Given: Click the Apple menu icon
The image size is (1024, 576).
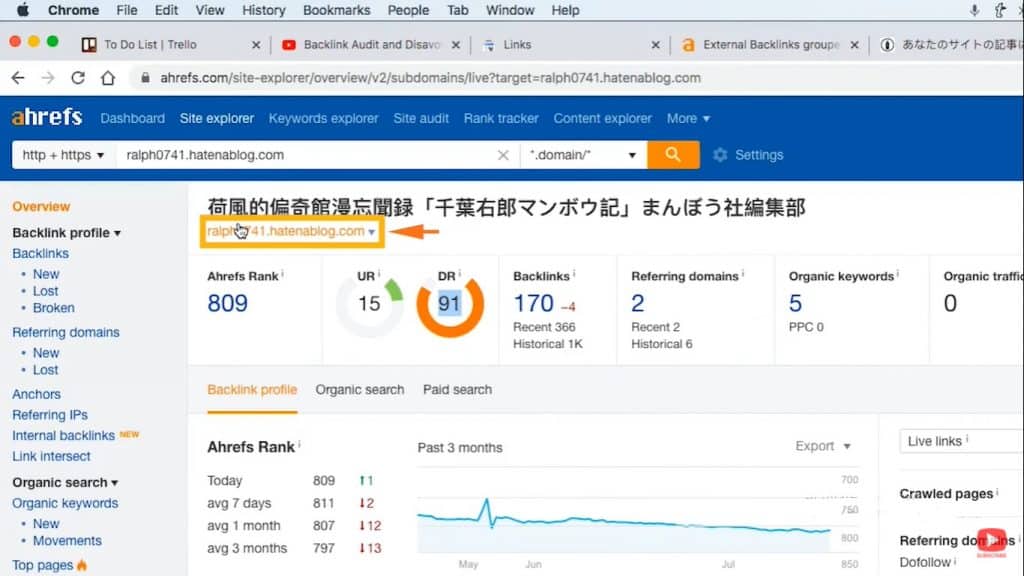Looking at the screenshot, I should (x=23, y=10).
